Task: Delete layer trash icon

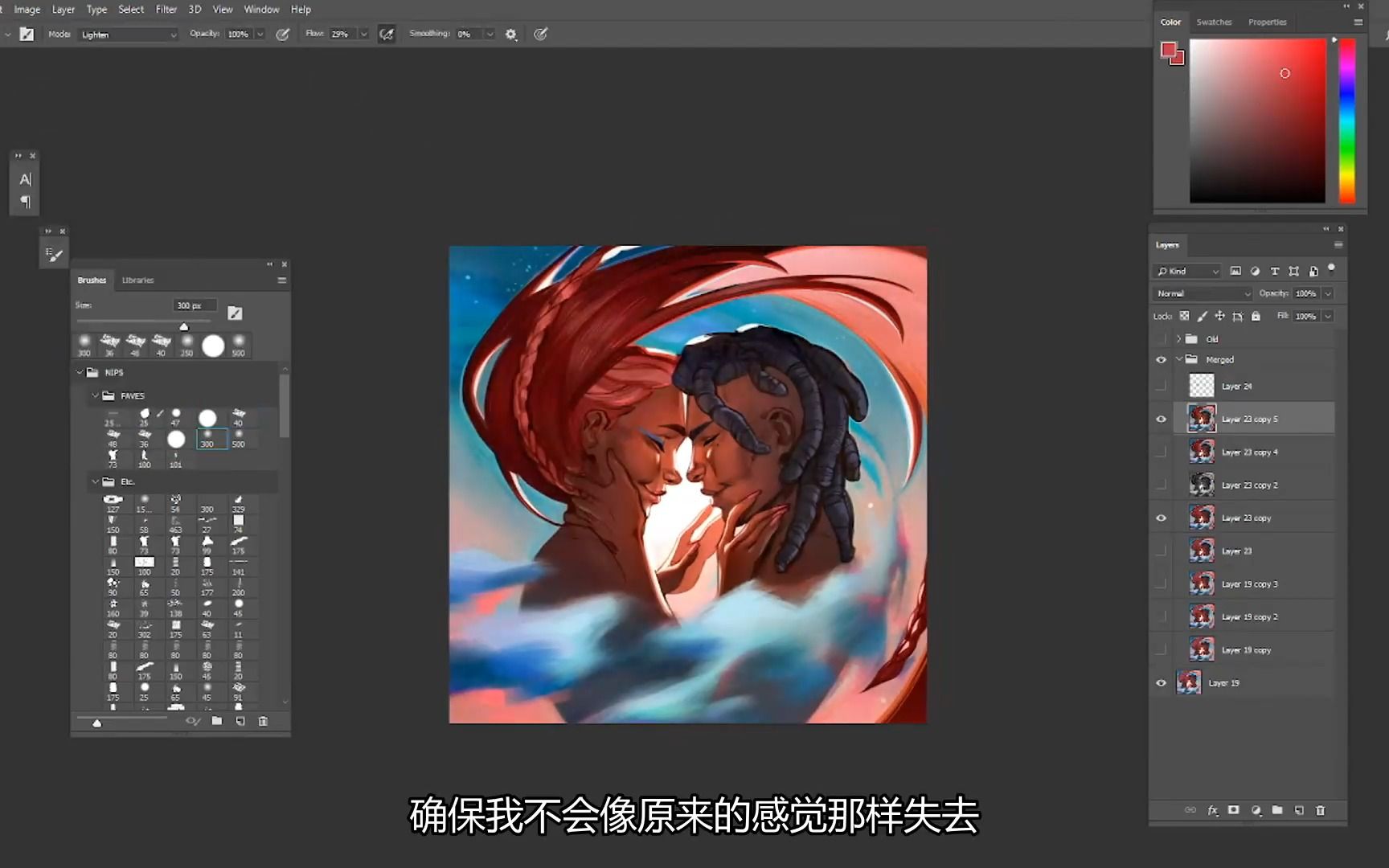Action: (1320, 810)
